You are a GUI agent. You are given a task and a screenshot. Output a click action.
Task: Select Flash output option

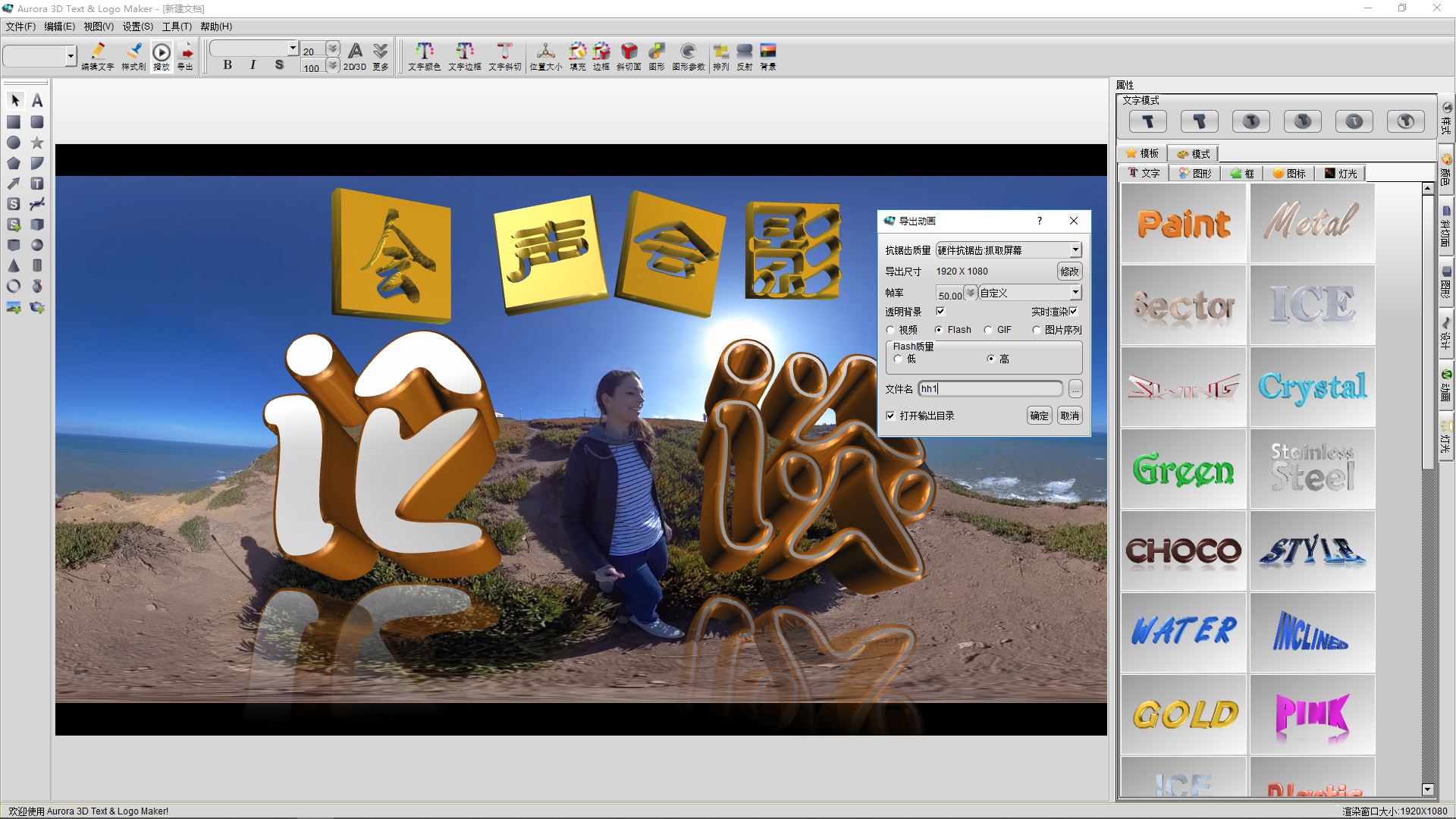(939, 330)
